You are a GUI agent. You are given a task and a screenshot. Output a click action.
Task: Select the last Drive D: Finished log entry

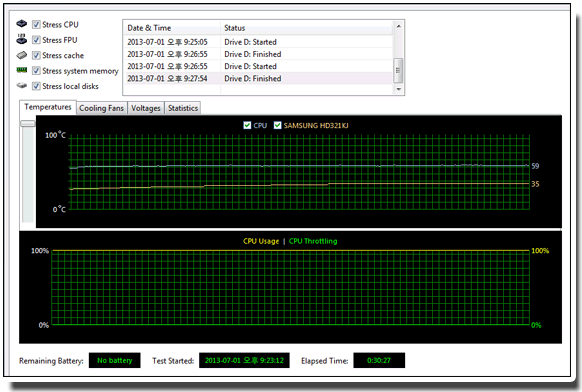point(258,78)
